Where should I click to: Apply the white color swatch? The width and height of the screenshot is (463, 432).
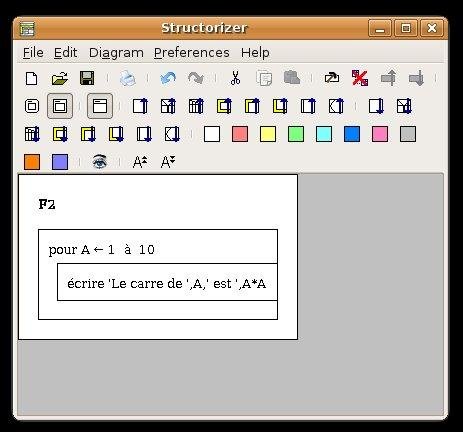[212, 134]
